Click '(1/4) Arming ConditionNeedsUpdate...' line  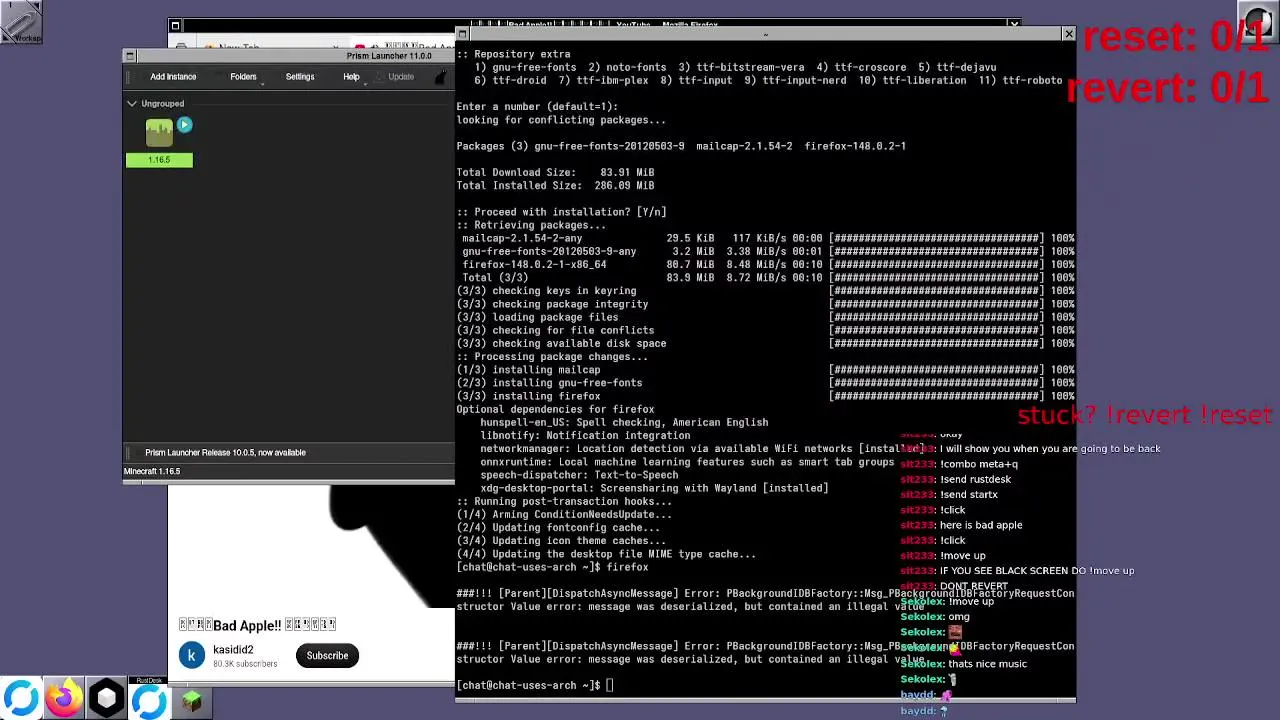point(564,514)
